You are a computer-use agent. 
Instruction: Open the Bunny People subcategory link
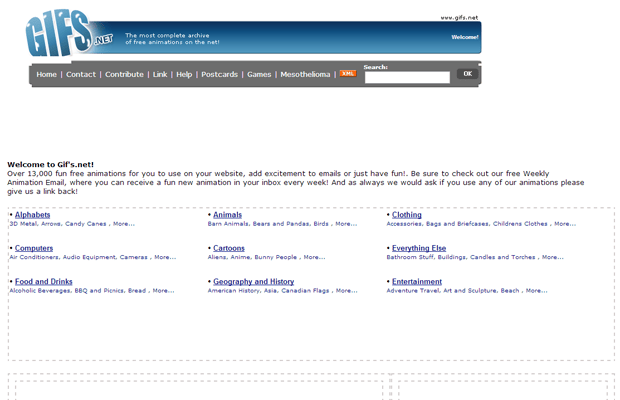tap(276, 257)
